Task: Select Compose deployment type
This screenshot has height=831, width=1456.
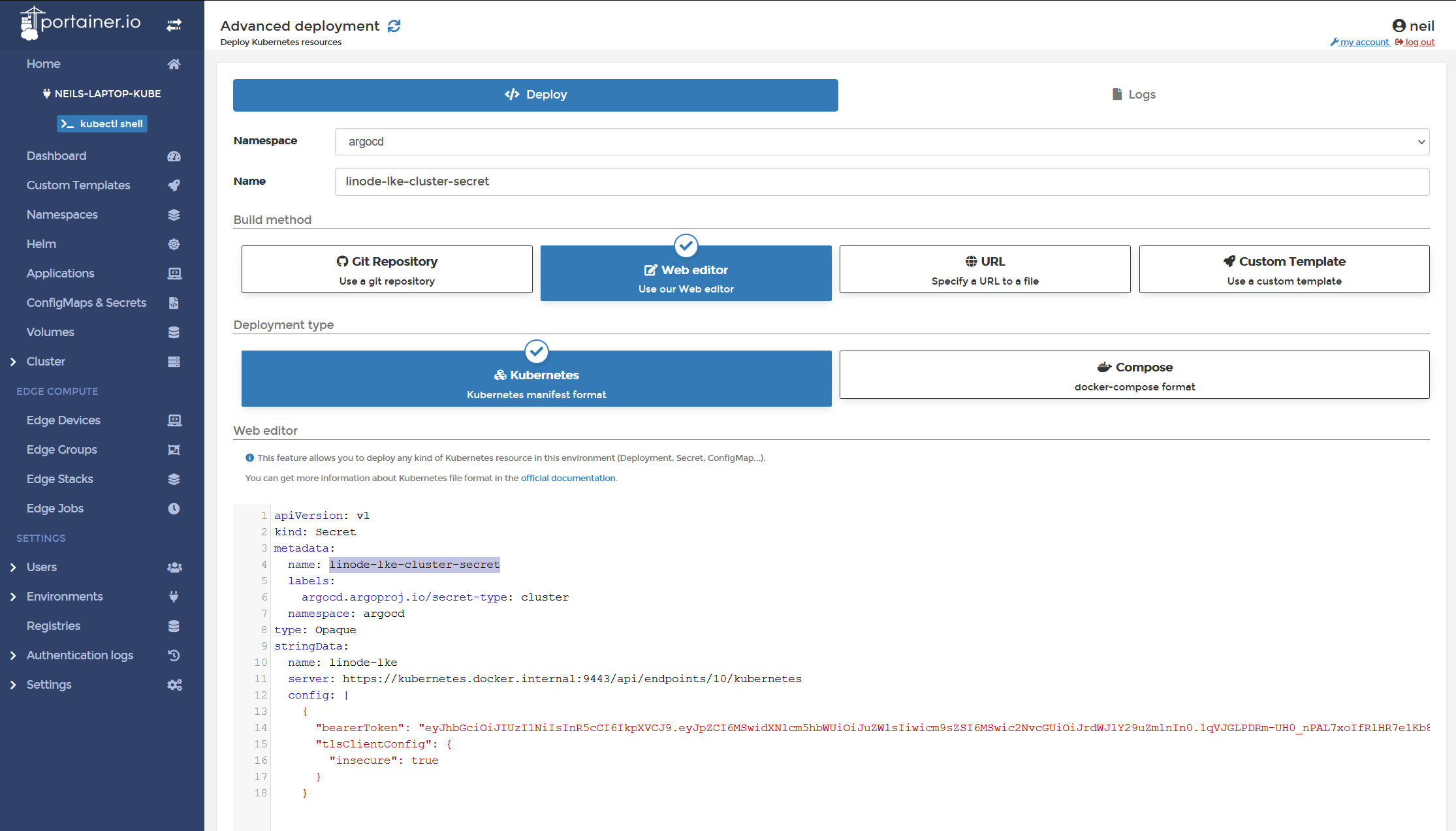Action: [1135, 375]
